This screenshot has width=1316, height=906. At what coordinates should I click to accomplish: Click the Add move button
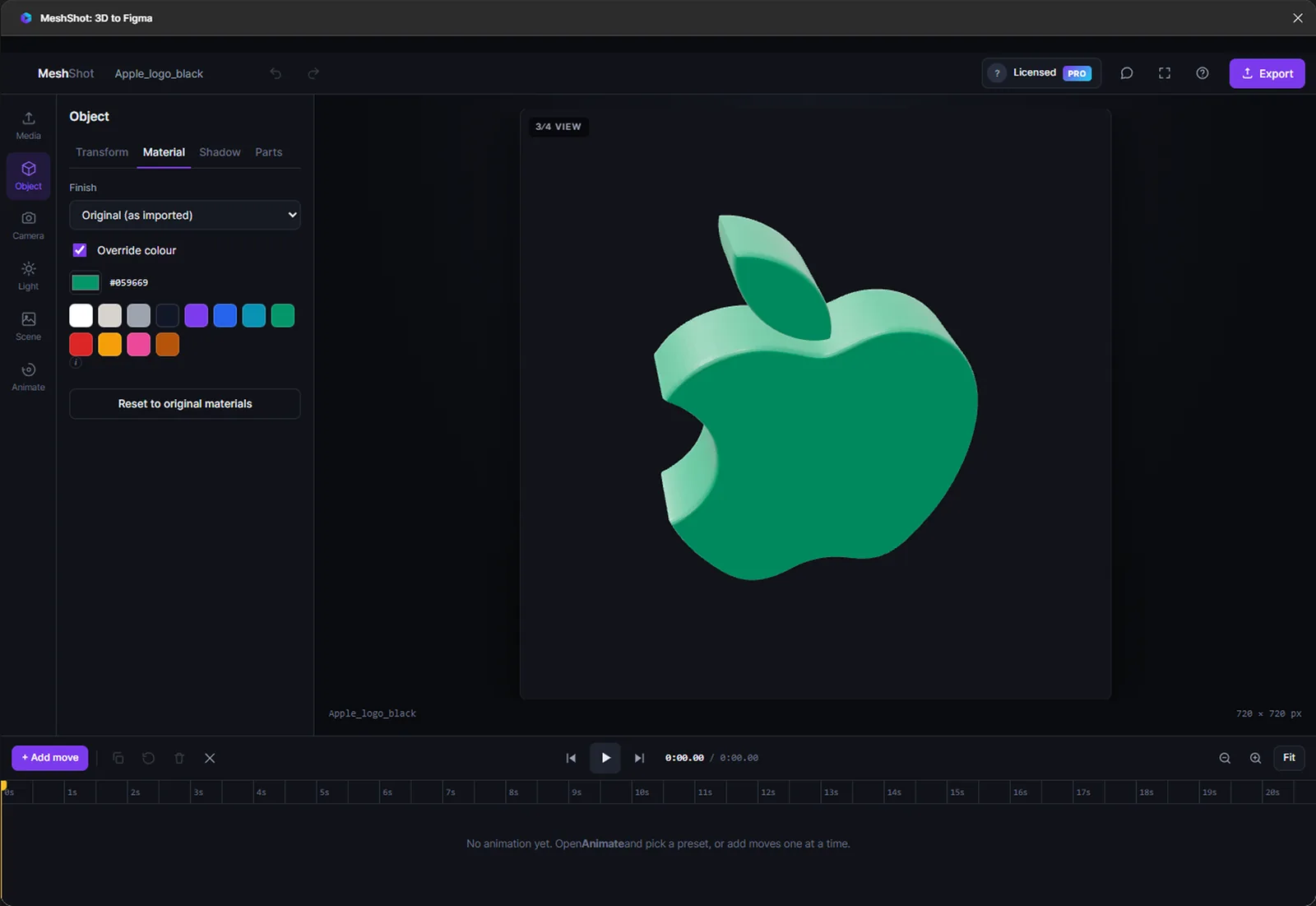tap(50, 758)
